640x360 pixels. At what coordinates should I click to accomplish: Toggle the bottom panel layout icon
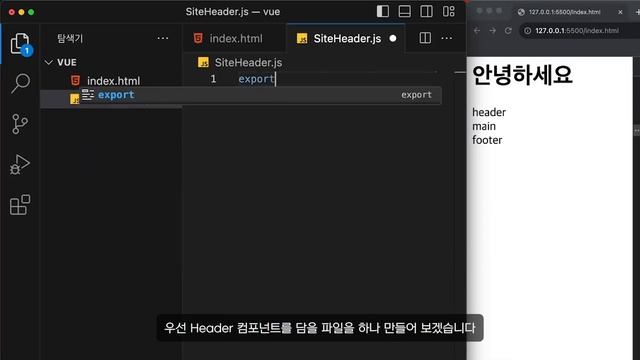click(x=404, y=11)
